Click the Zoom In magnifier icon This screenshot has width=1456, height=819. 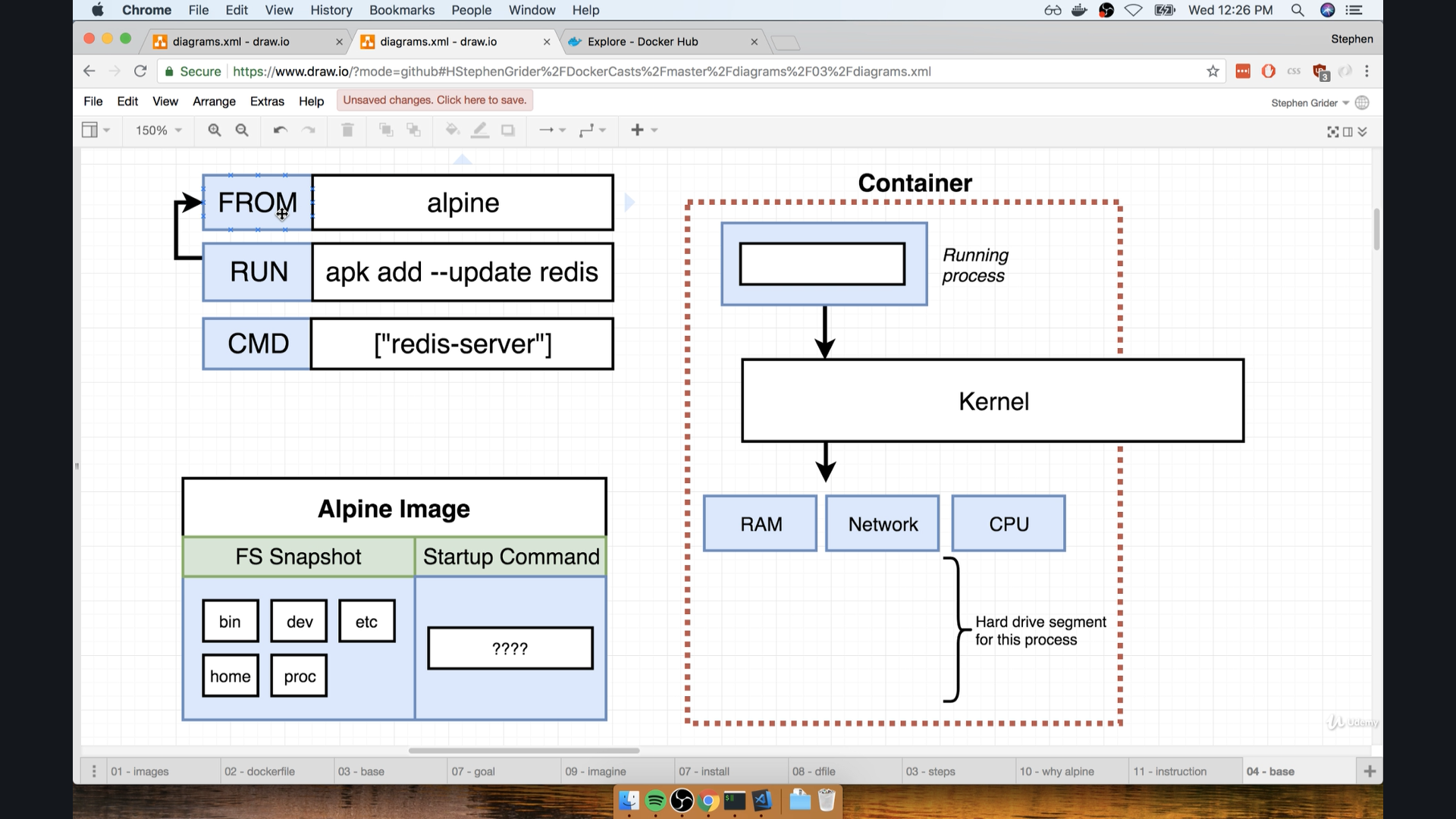[x=215, y=130]
